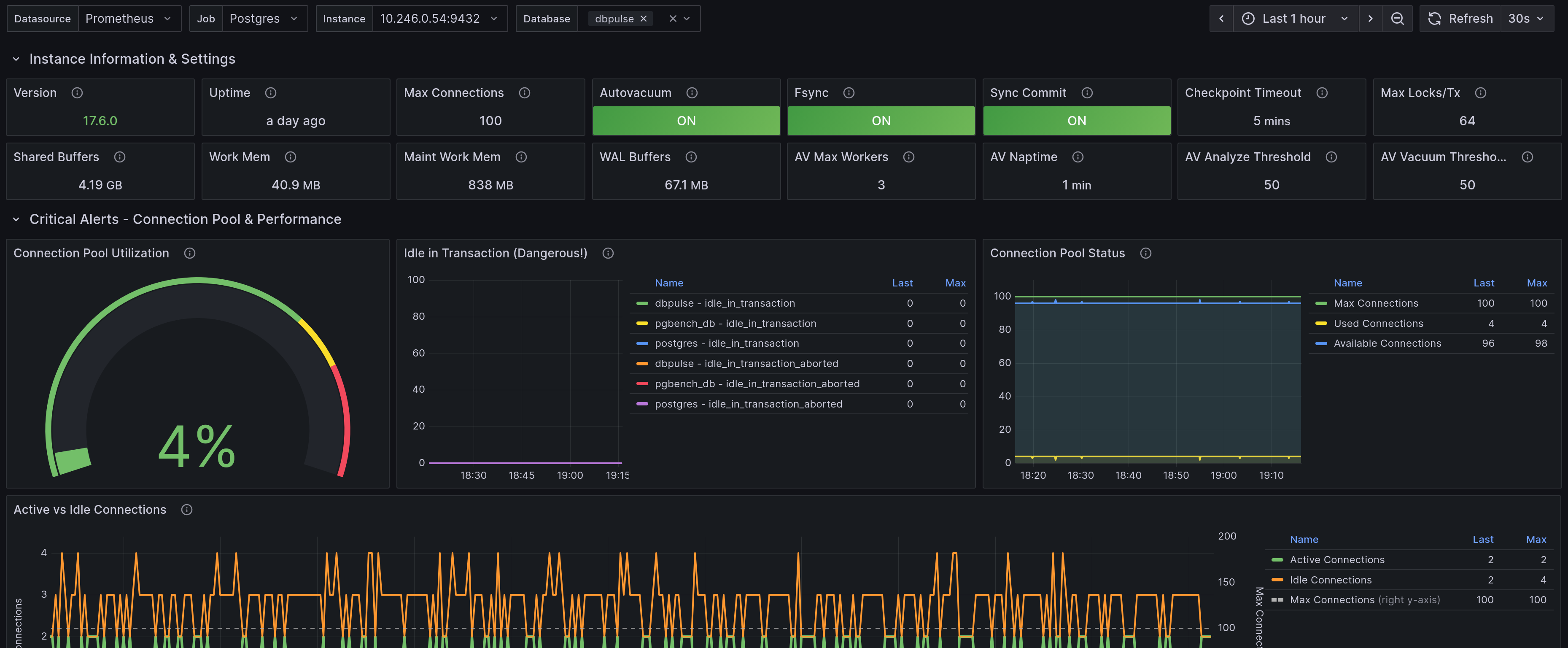Shift time range forward arrow

coord(1370,19)
